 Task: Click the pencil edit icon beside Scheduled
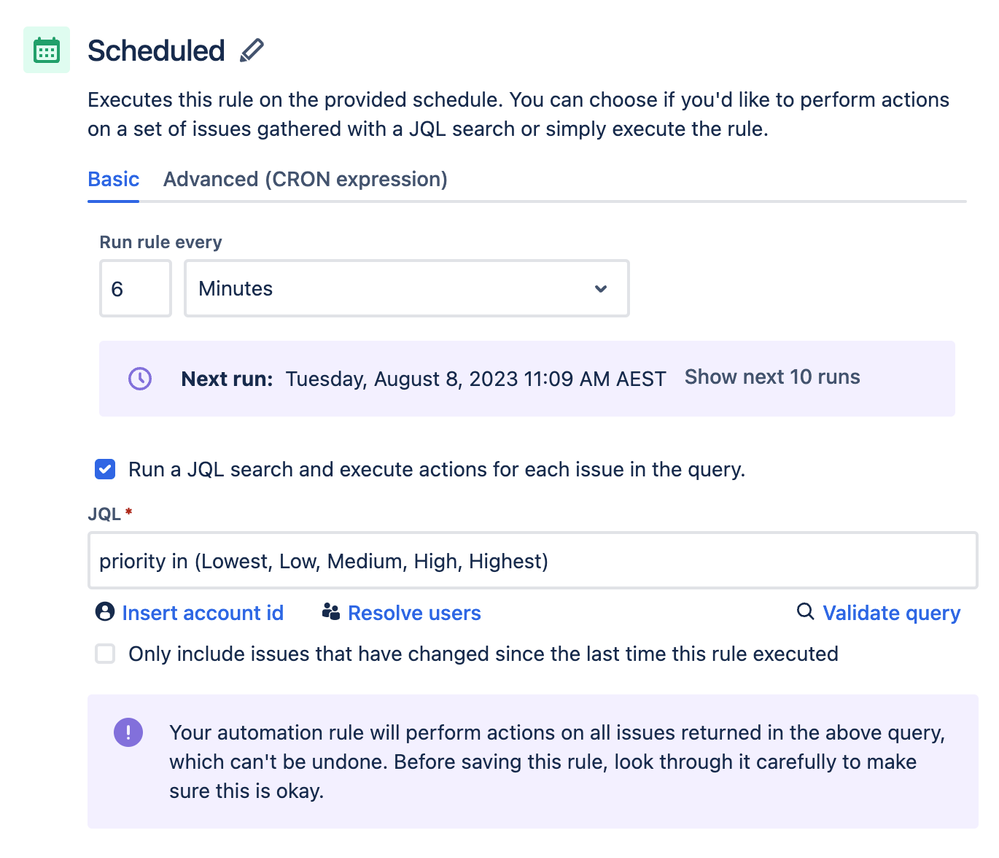pos(252,50)
